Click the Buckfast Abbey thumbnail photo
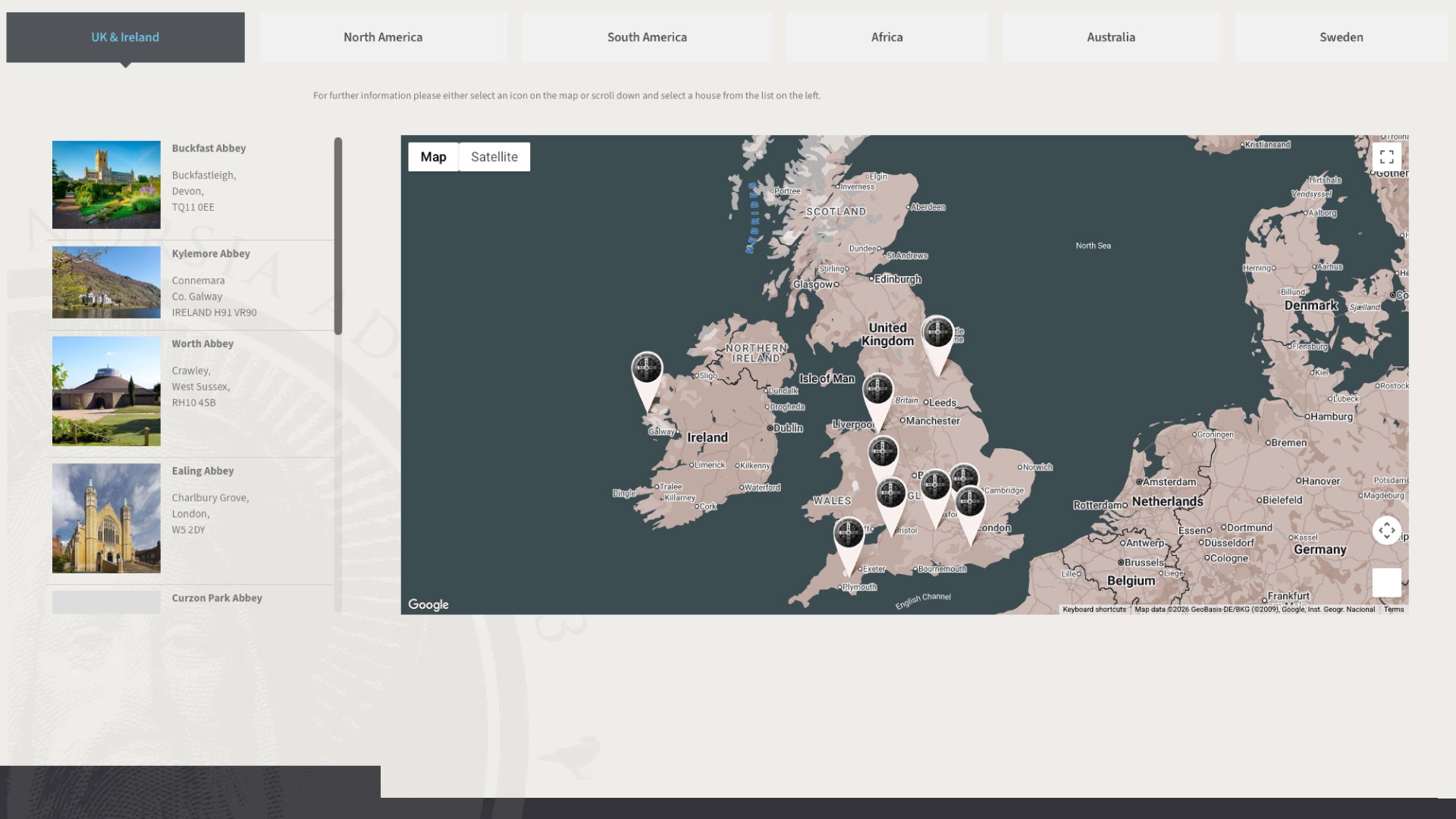 point(106,184)
